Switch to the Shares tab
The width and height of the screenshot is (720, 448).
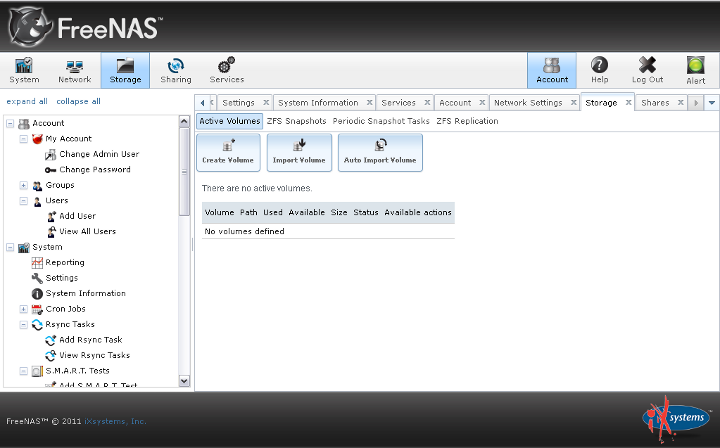[655, 103]
